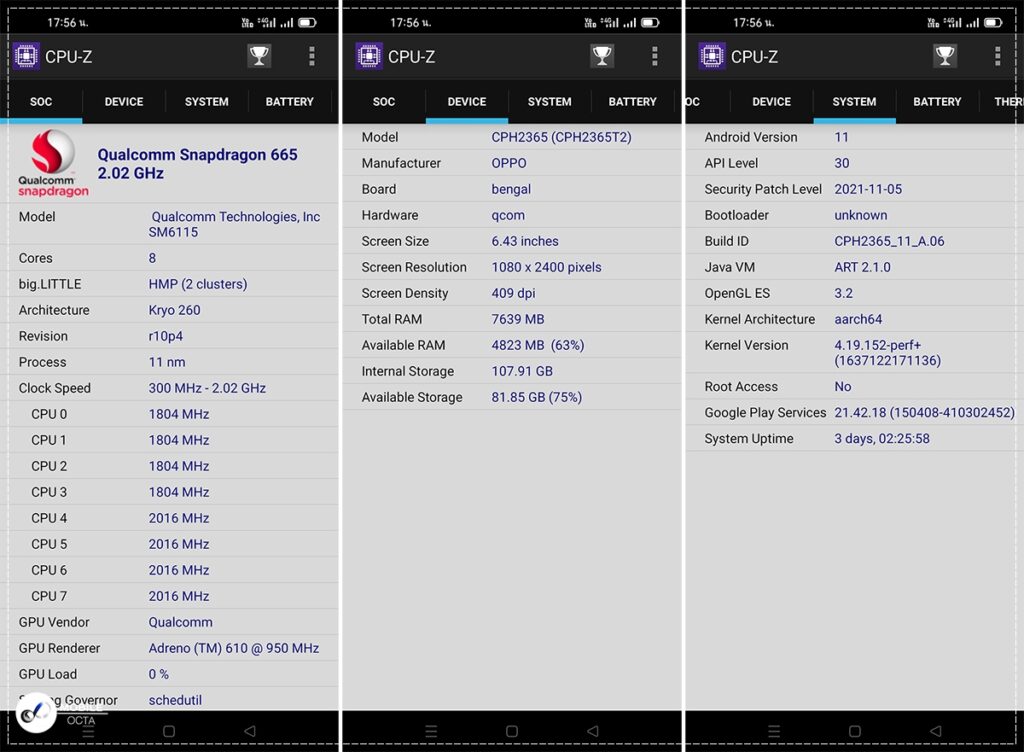Tap the Android home button in right screen

pos(855,731)
